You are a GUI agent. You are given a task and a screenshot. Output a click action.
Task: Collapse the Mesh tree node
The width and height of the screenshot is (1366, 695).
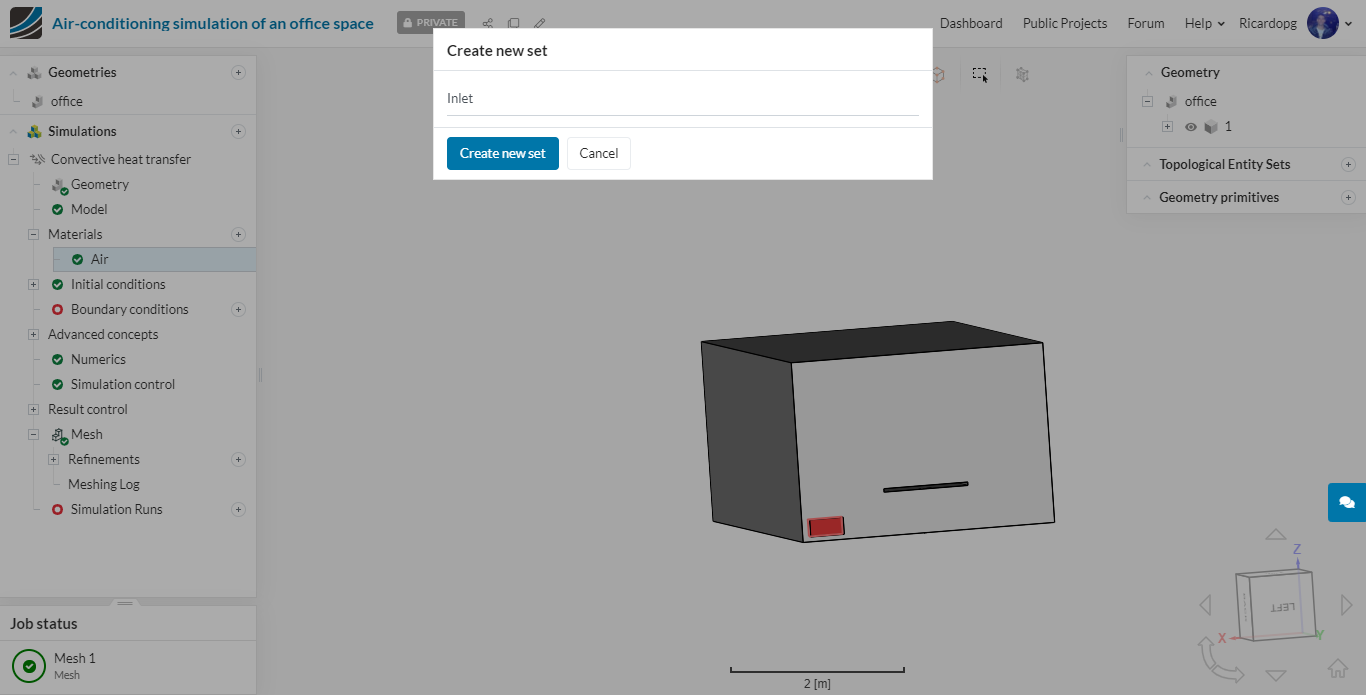tap(33, 434)
